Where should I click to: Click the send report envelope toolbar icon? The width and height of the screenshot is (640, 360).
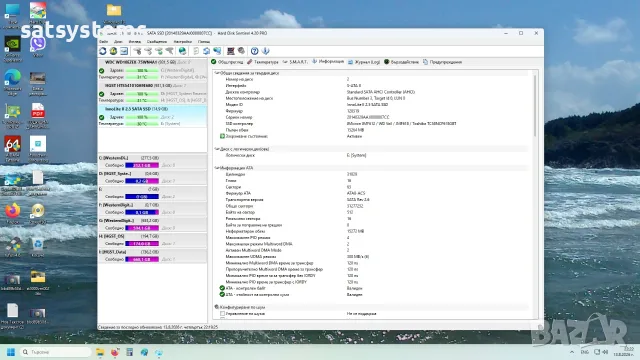pos(124,51)
